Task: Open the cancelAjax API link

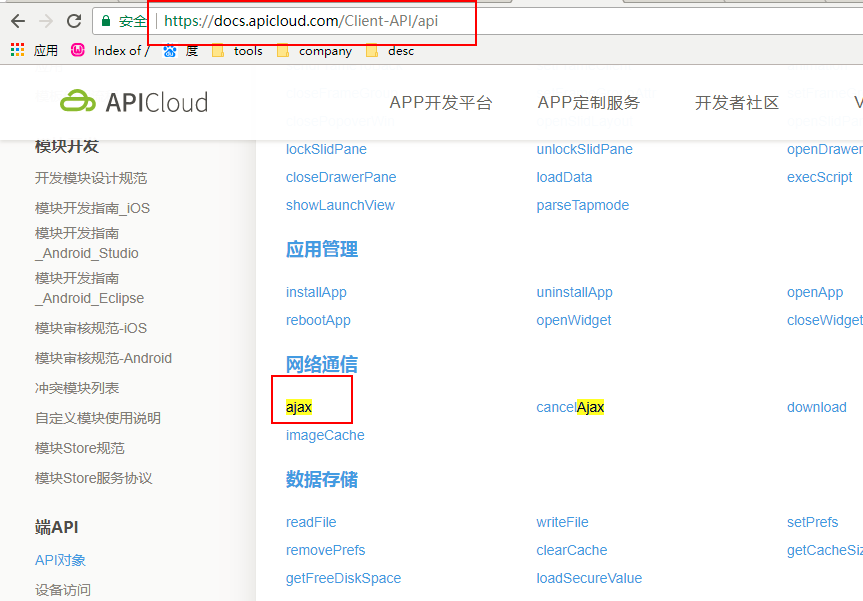Action: point(570,407)
